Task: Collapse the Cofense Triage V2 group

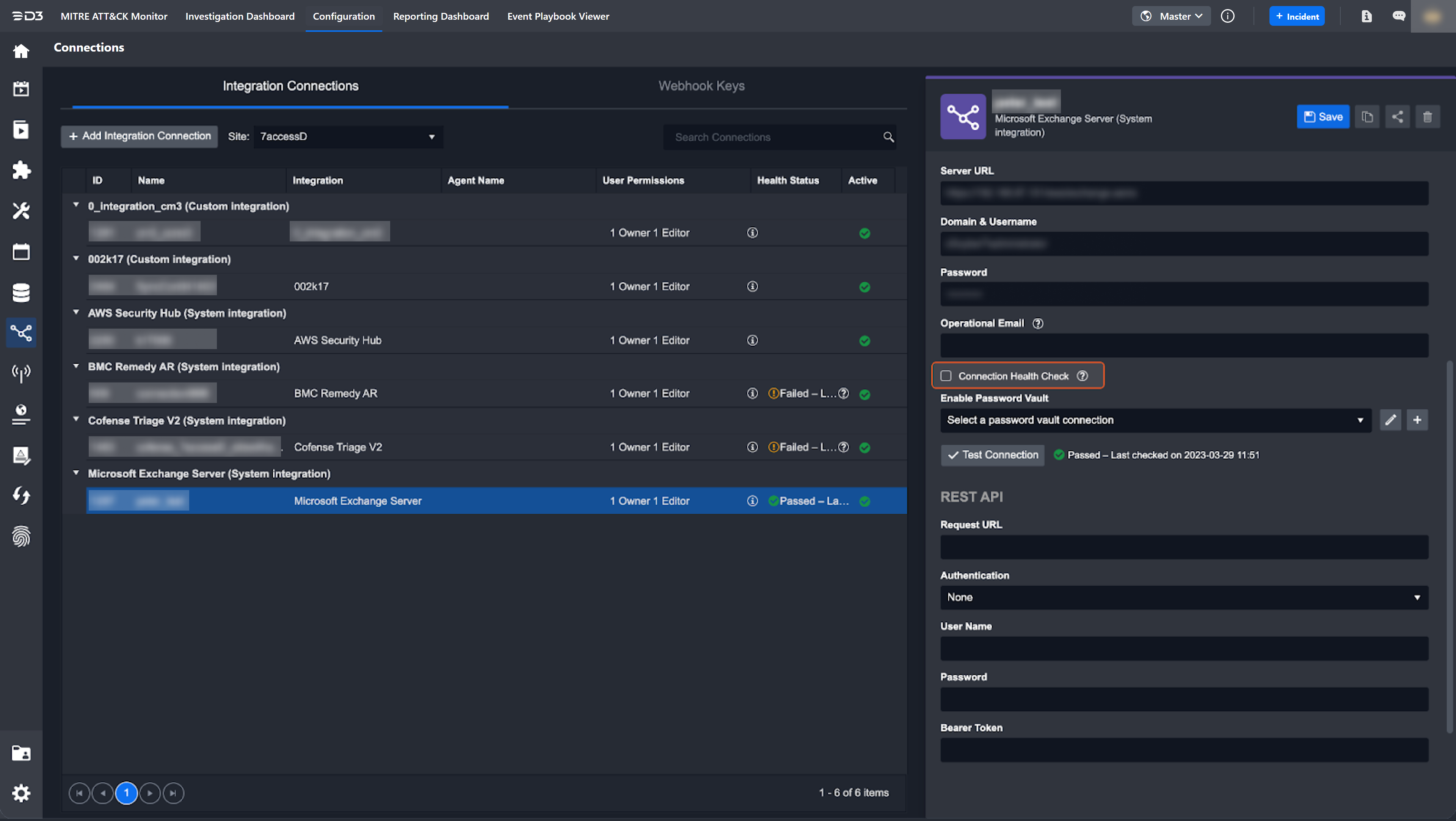Action: pyautogui.click(x=76, y=419)
